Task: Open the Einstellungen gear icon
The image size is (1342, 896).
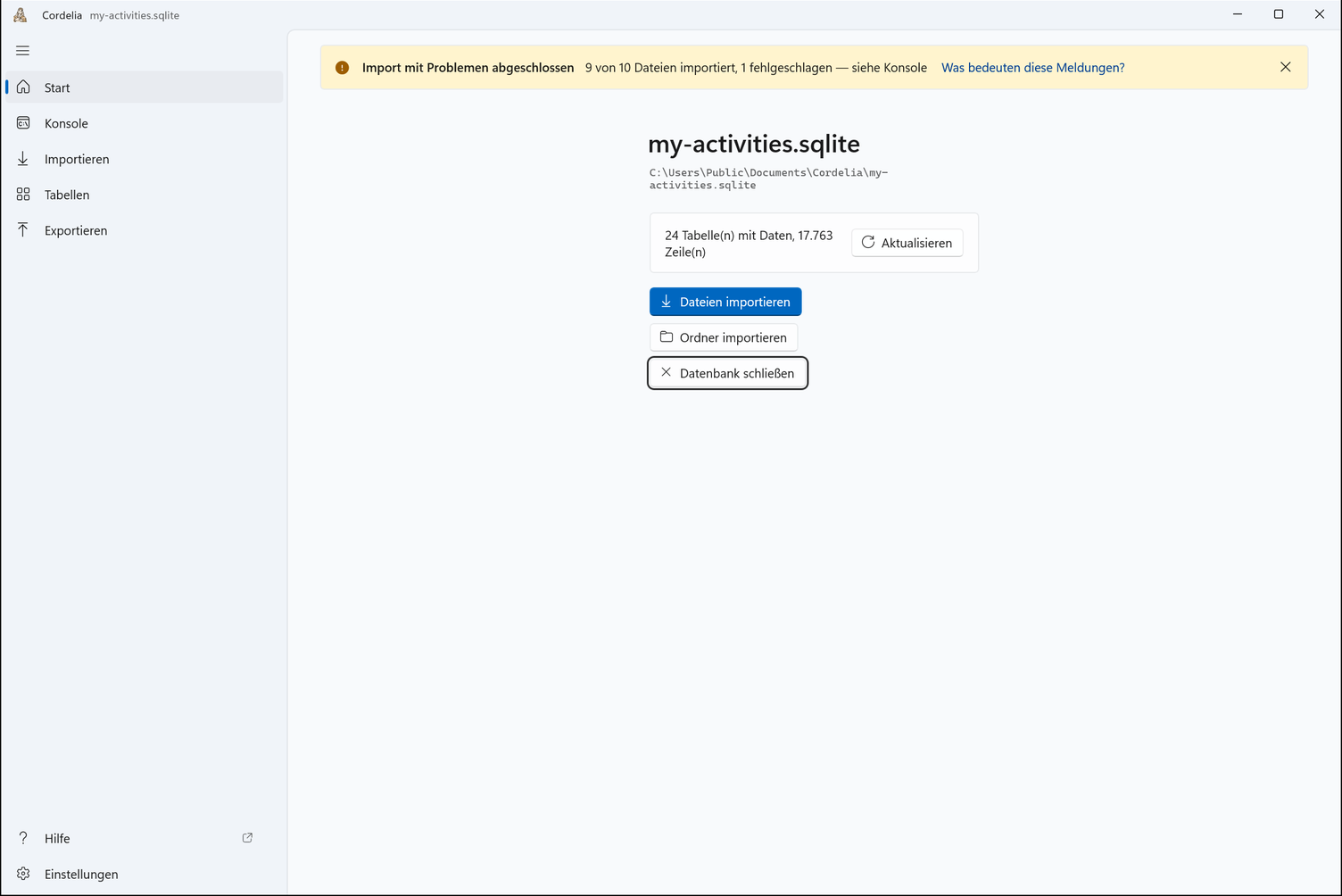Action: click(23, 874)
